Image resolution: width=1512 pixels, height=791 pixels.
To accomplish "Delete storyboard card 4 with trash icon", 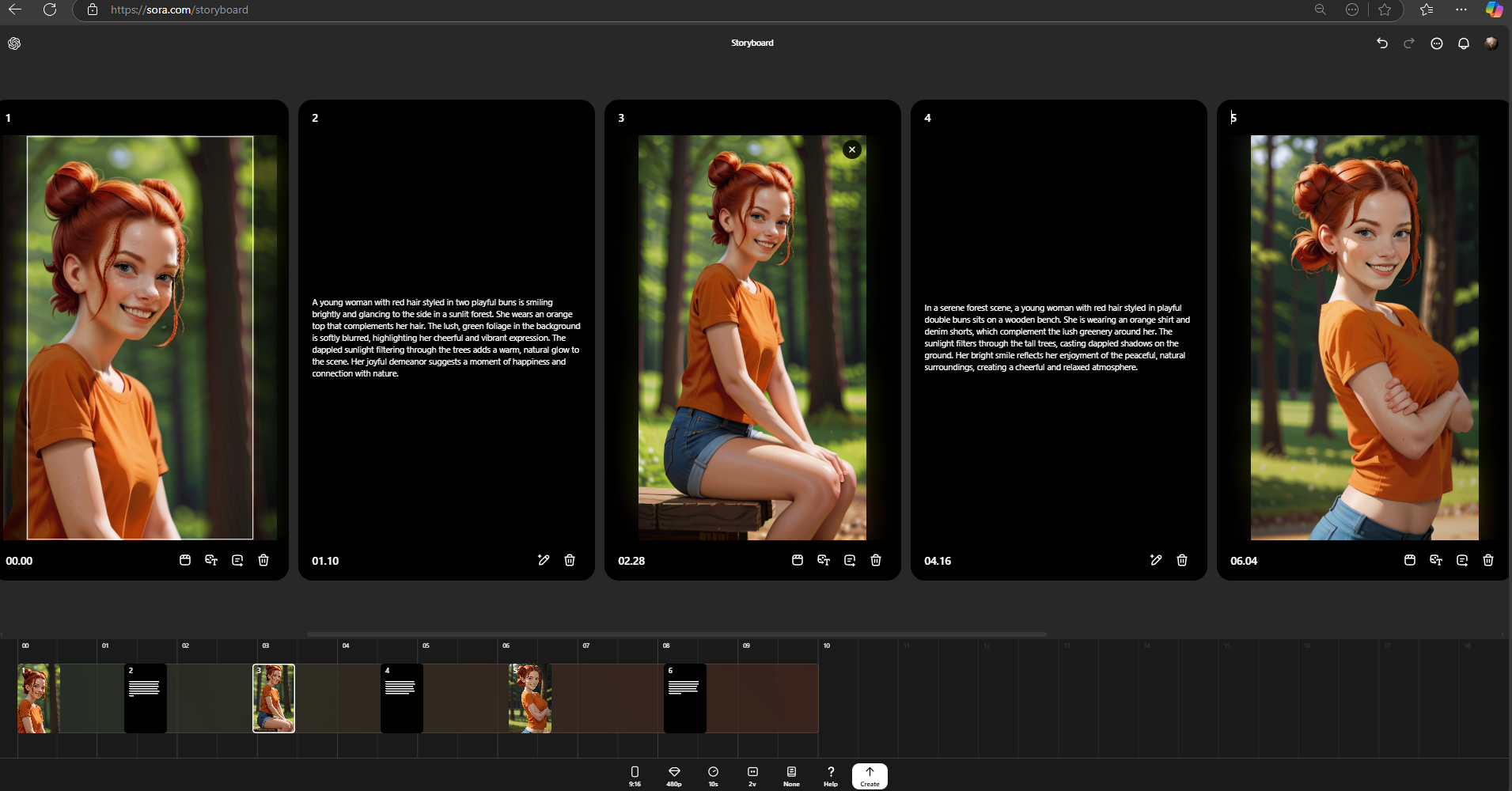I will click(x=1182, y=560).
